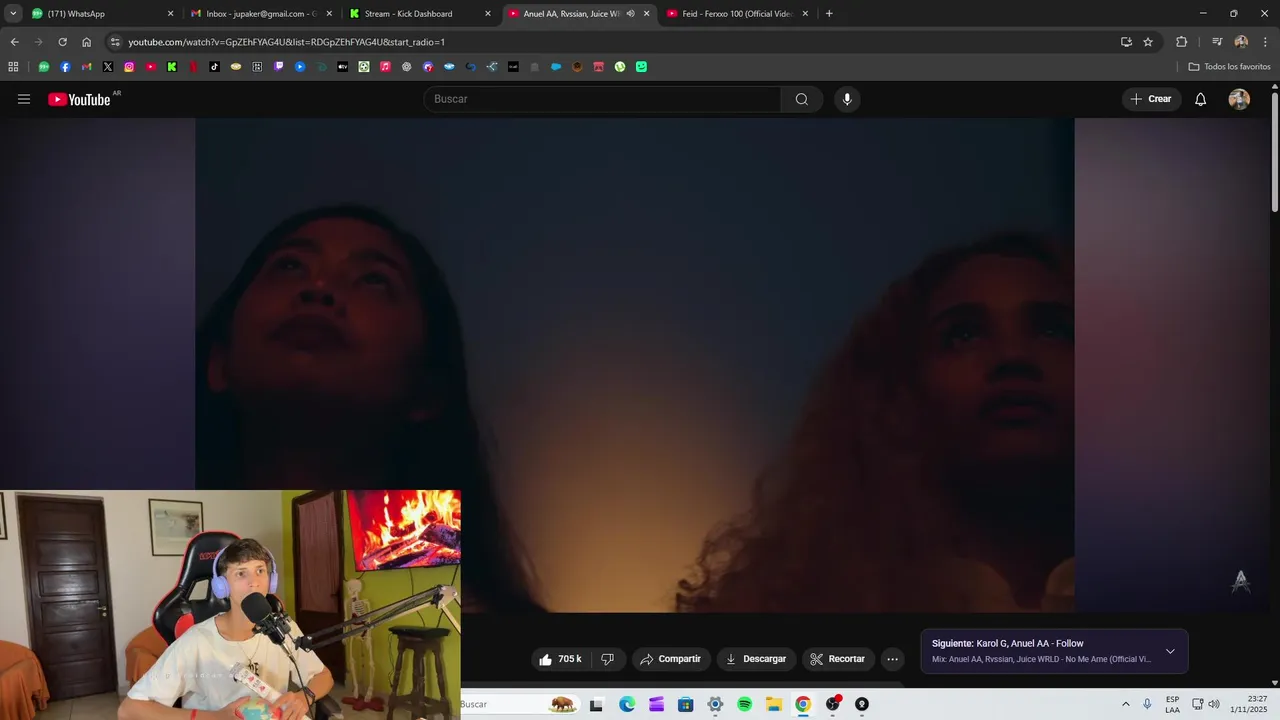
Task: Open the Twitch bookmark
Action: [x=279, y=67]
